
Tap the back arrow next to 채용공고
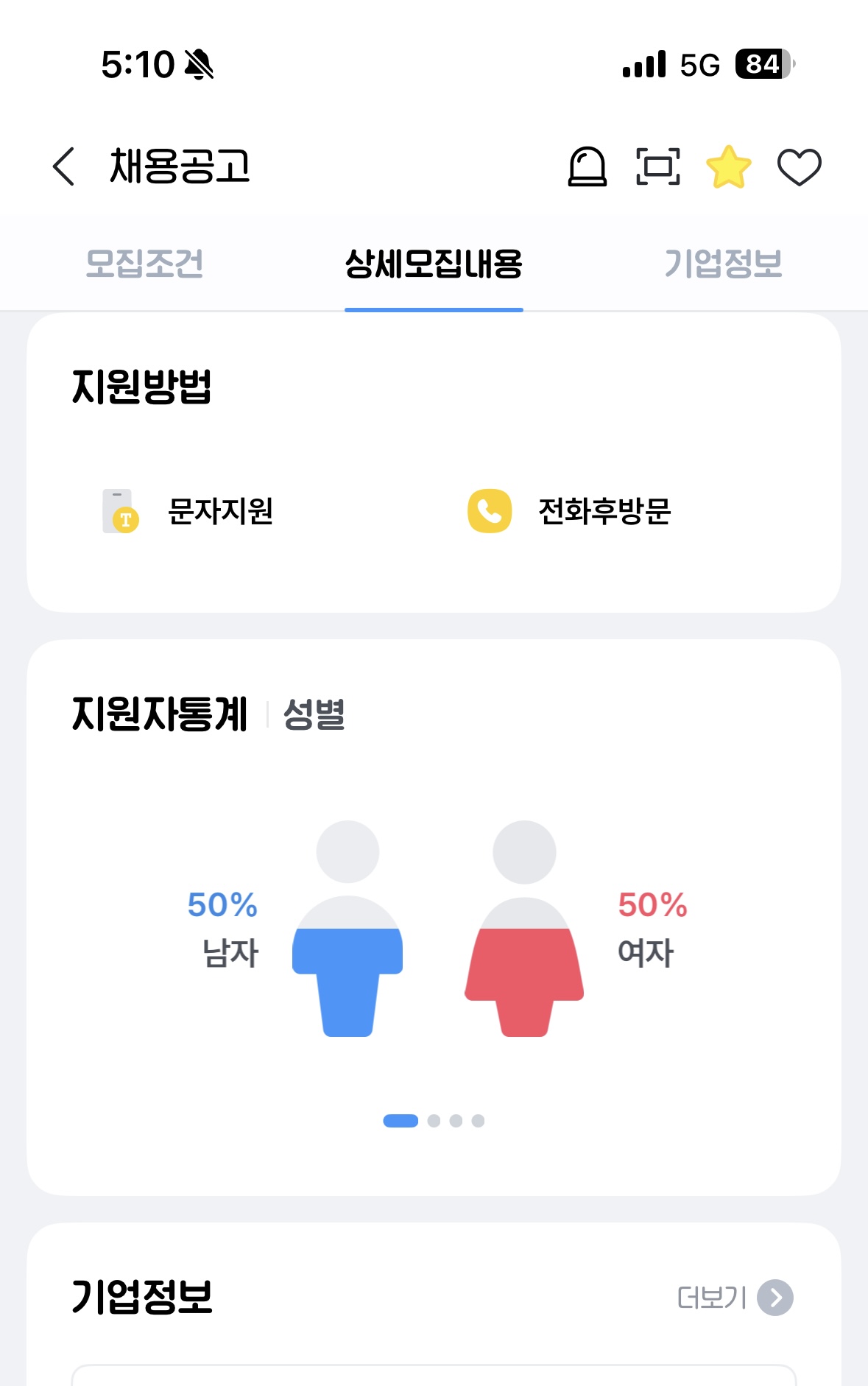pos(64,166)
